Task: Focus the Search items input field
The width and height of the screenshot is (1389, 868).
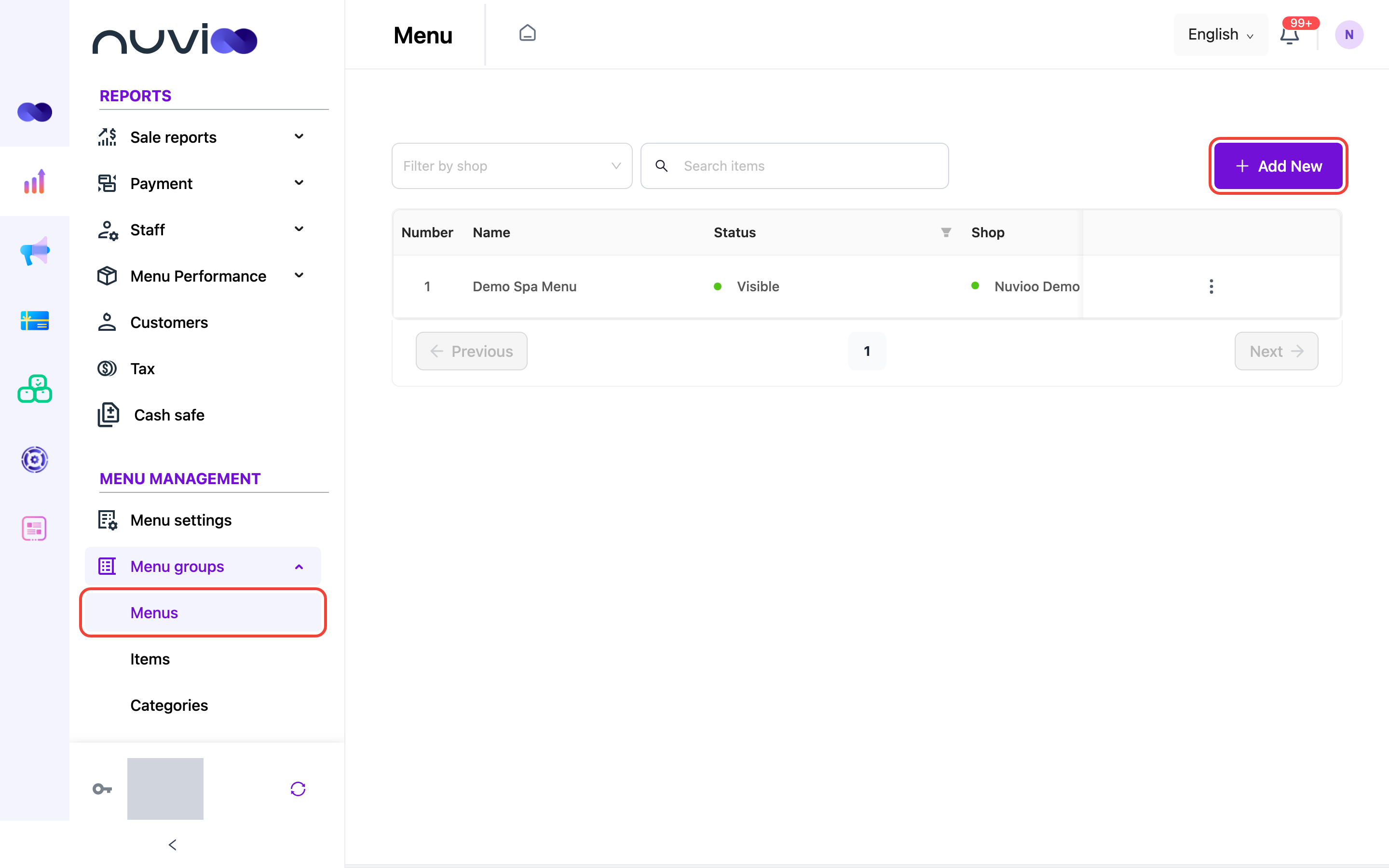Action: click(794, 166)
